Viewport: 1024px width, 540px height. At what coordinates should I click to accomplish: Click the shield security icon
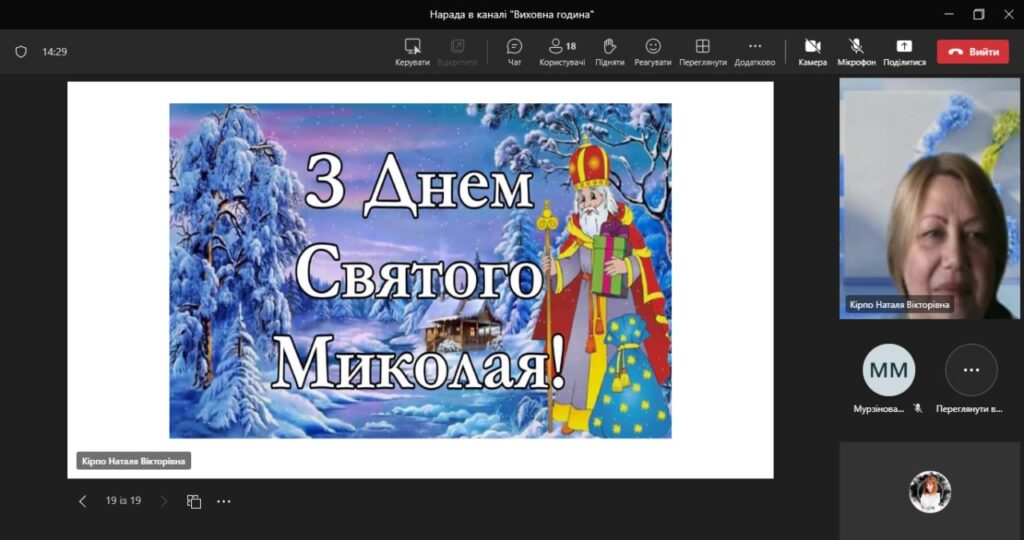coord(21,51)
